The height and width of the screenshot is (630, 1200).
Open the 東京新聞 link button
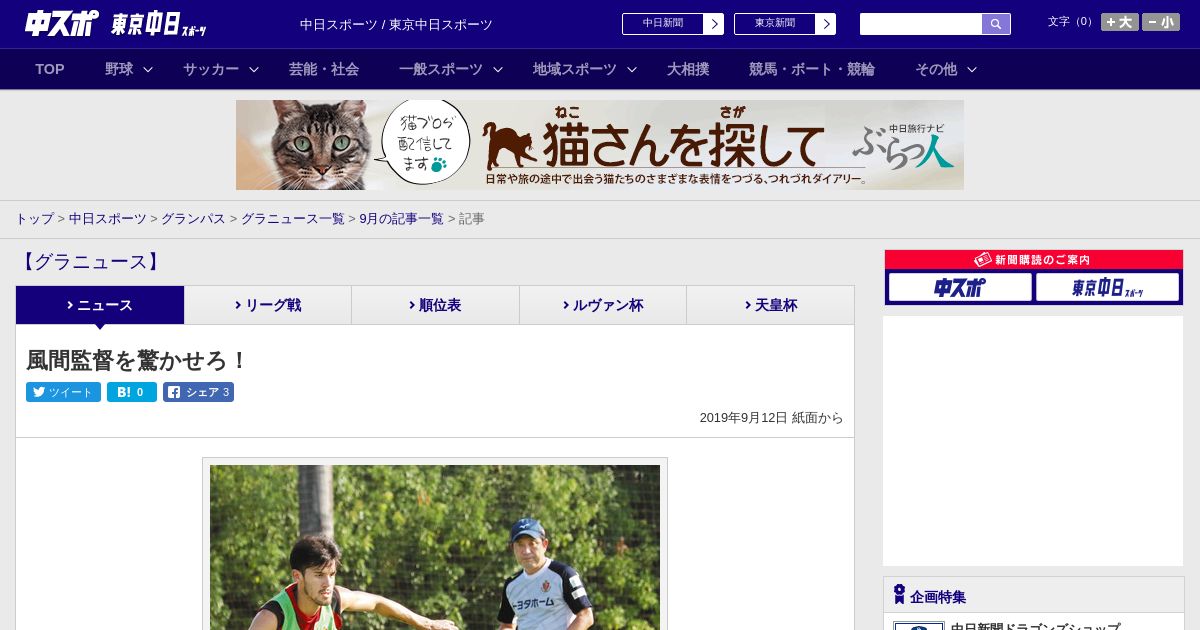tap(775, 24)
